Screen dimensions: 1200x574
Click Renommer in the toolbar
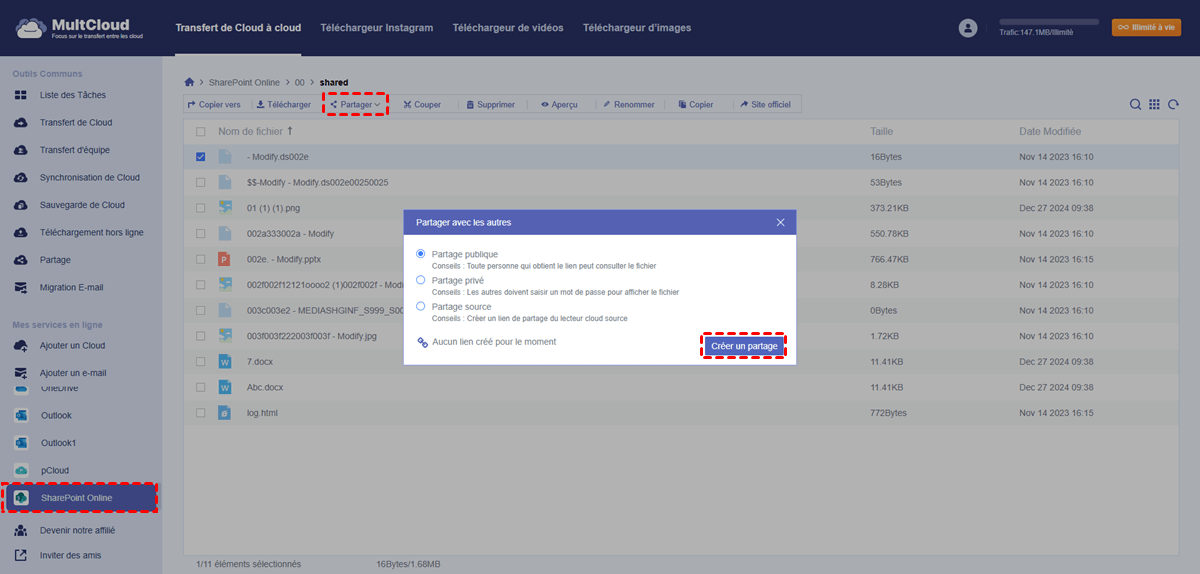[629, 104]
